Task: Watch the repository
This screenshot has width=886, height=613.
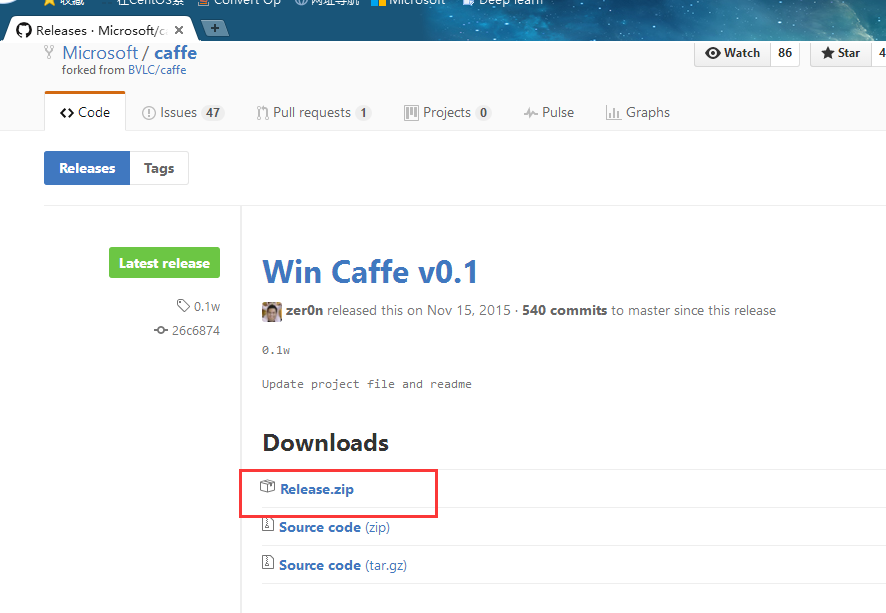Action: (732, 53)
